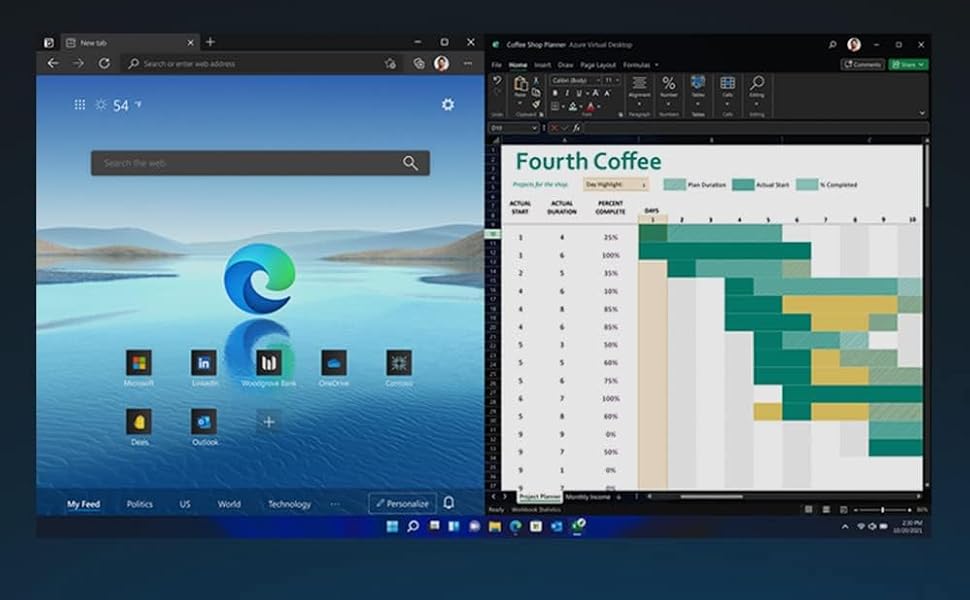Click the Comments button in Excel
Image resolution: width=970 pixels, height=600 pixels.
[862, 65]
